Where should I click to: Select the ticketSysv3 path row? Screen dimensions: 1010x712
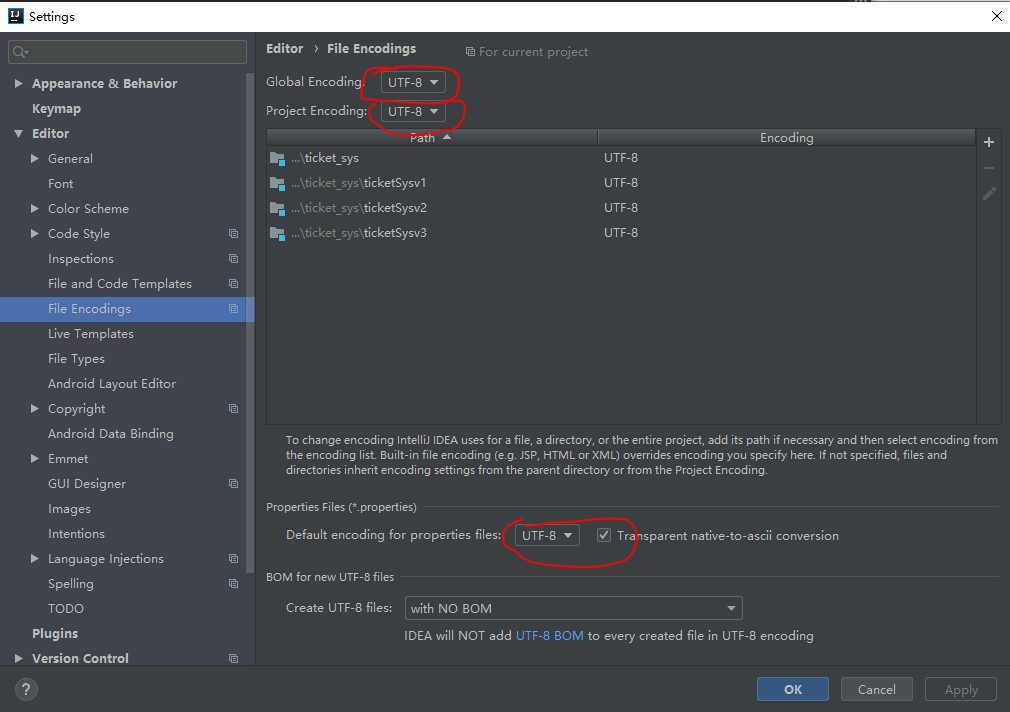[x=621, y=233]
